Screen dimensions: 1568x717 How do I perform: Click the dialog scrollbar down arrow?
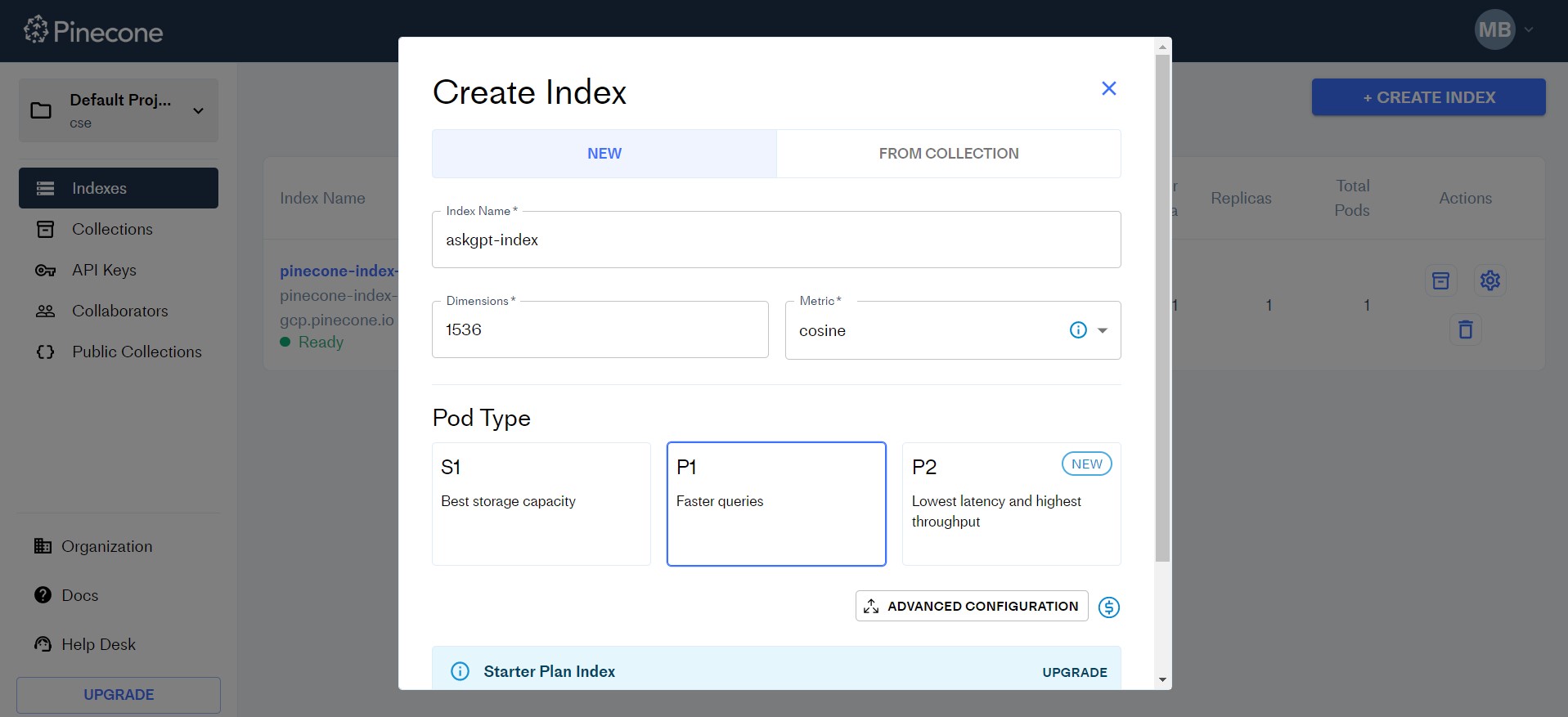pyautogui.click(x=1162, y=680)
